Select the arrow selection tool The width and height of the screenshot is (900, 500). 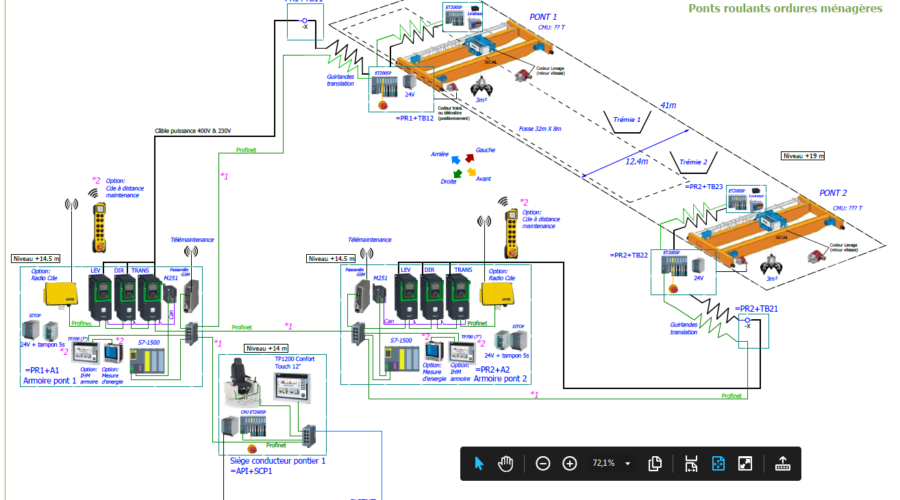479,463
